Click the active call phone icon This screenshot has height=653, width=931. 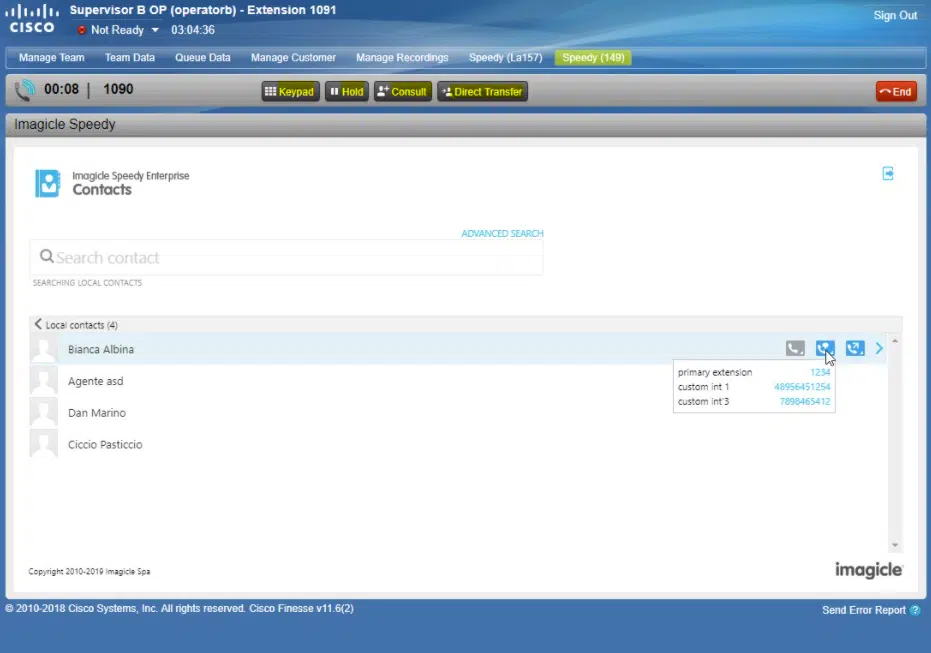coord(25,91)
